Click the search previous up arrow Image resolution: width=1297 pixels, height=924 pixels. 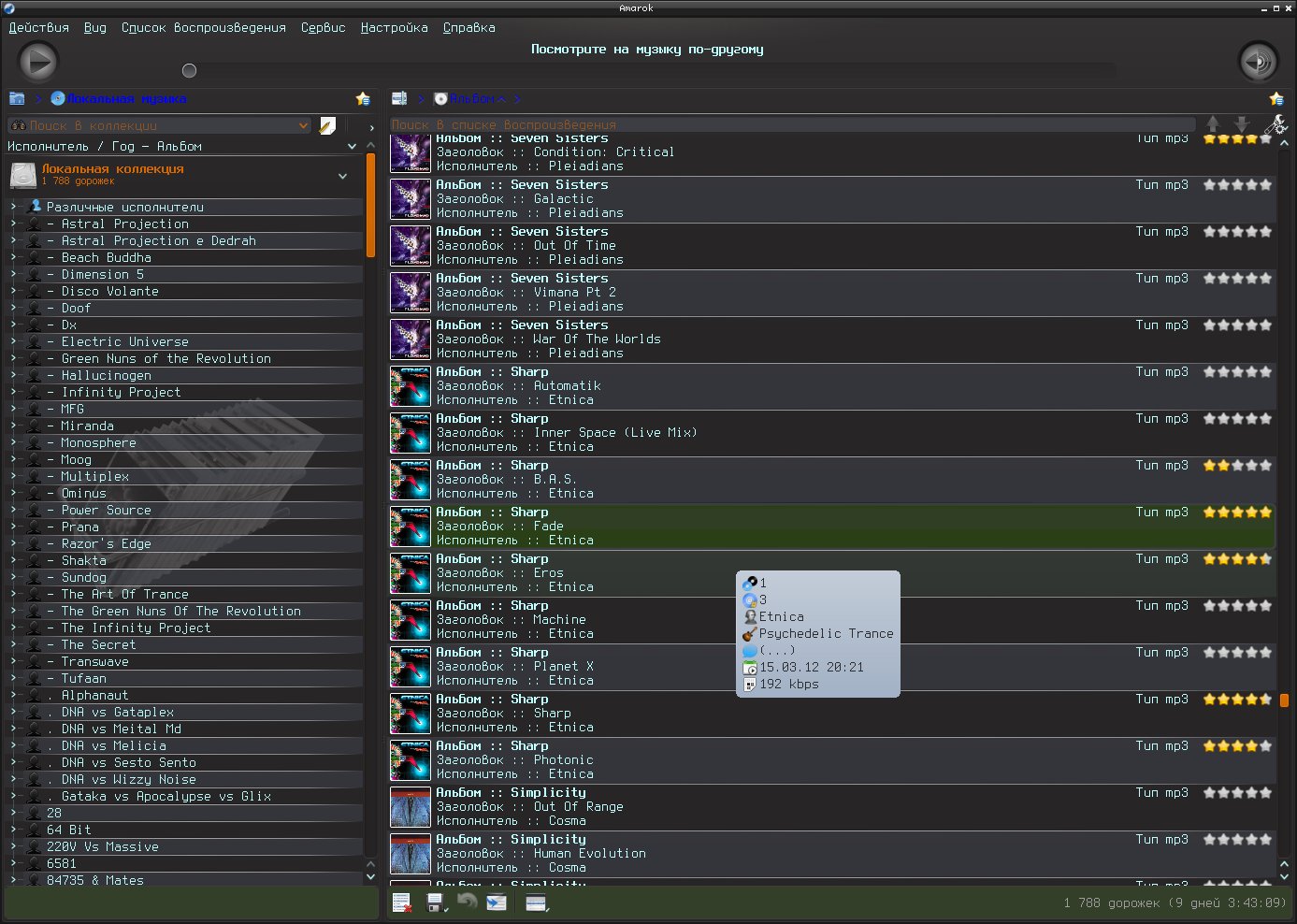coord(1213,123)
